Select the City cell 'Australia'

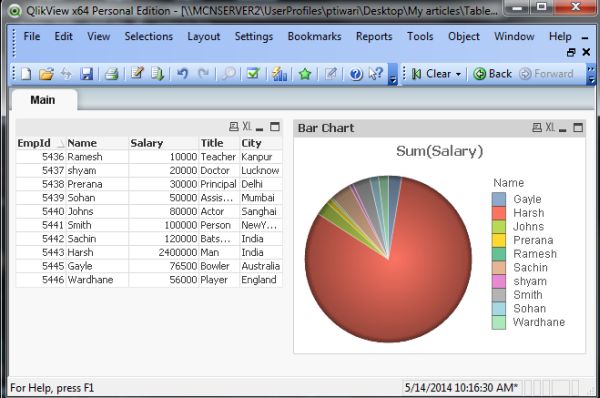pos(261,266)
